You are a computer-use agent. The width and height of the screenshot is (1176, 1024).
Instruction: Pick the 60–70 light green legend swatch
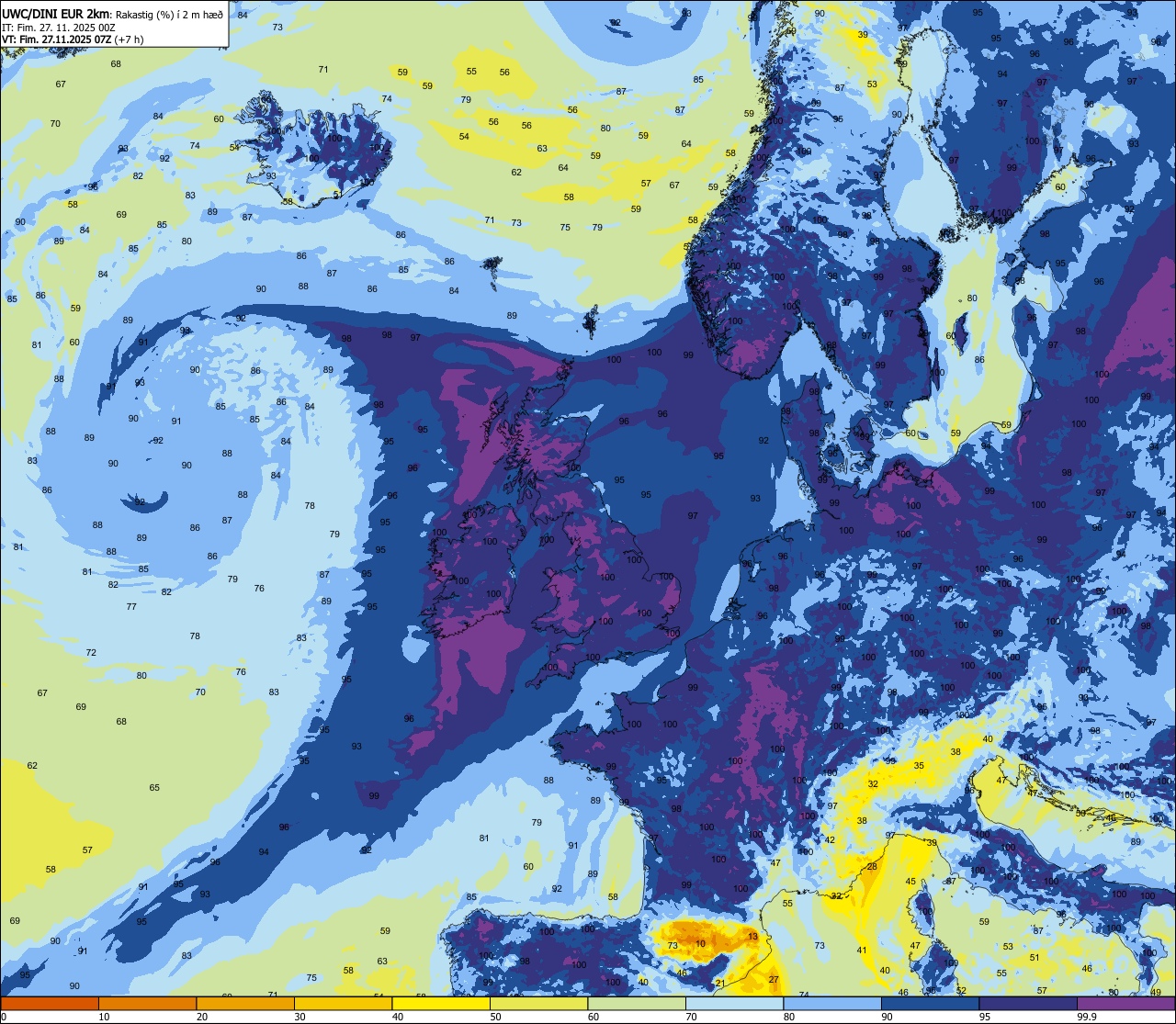point(637,1003)
